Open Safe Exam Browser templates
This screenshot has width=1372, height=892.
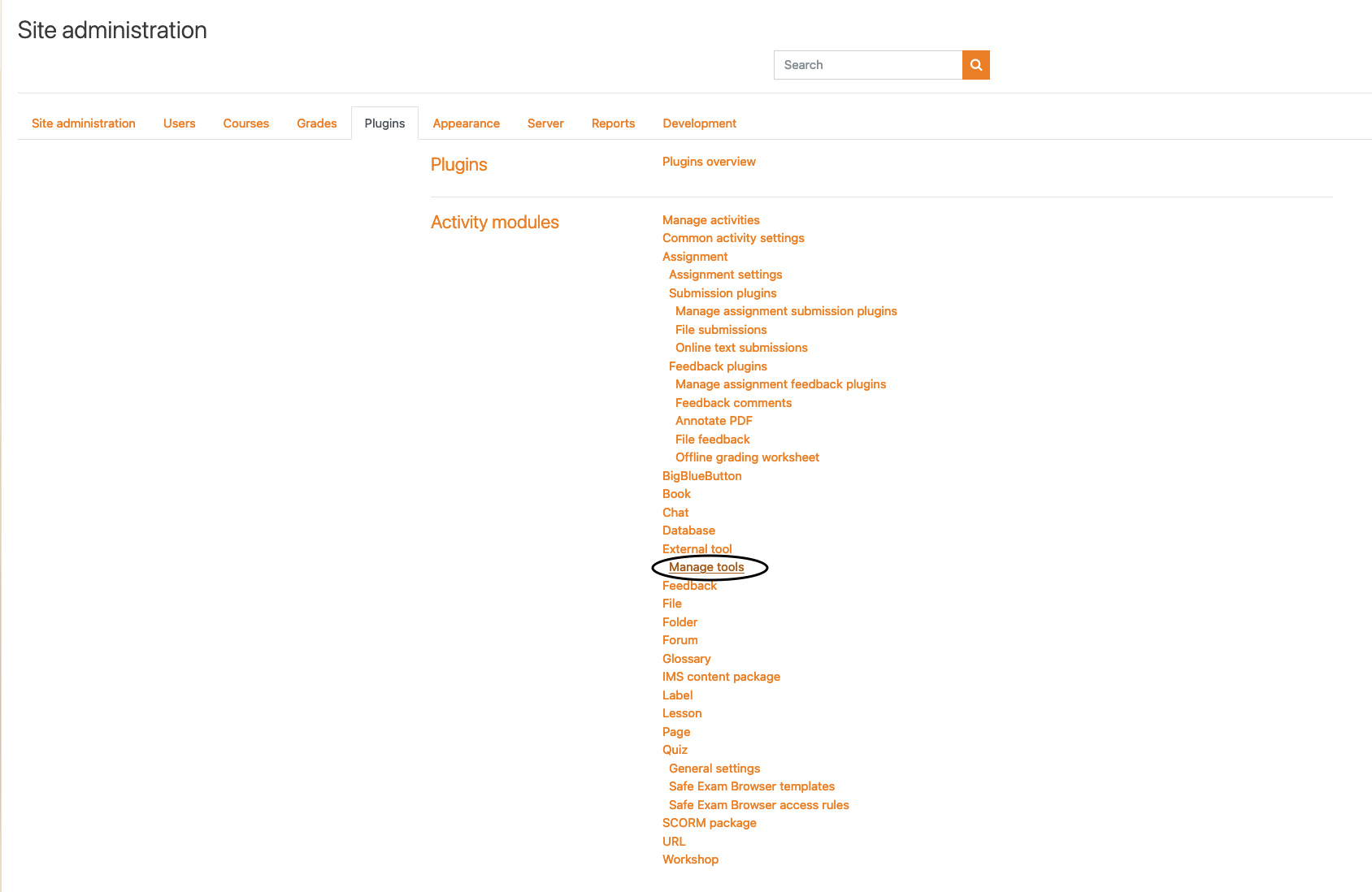[x=751, y=786]
